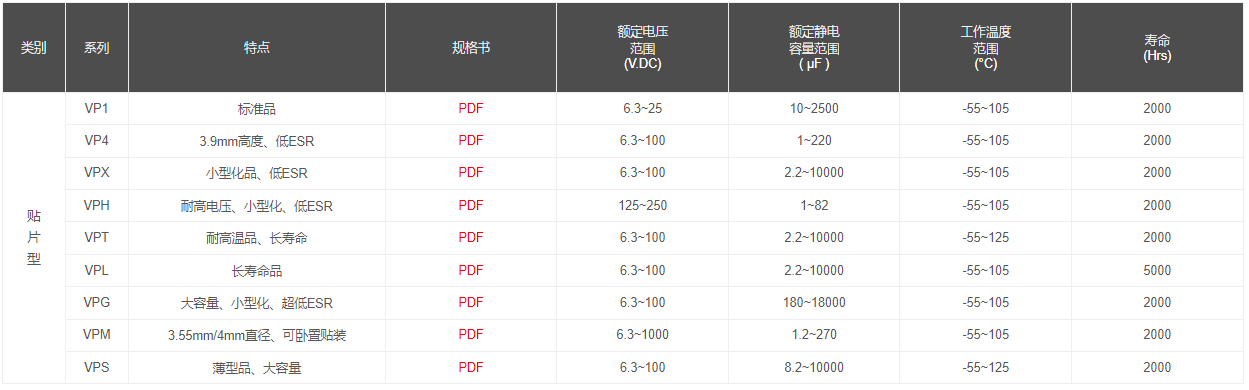1249x390 pixels.
Task: Click the 工作温度范围 column header
Action: pyautogui.click(x=985, y=48)
